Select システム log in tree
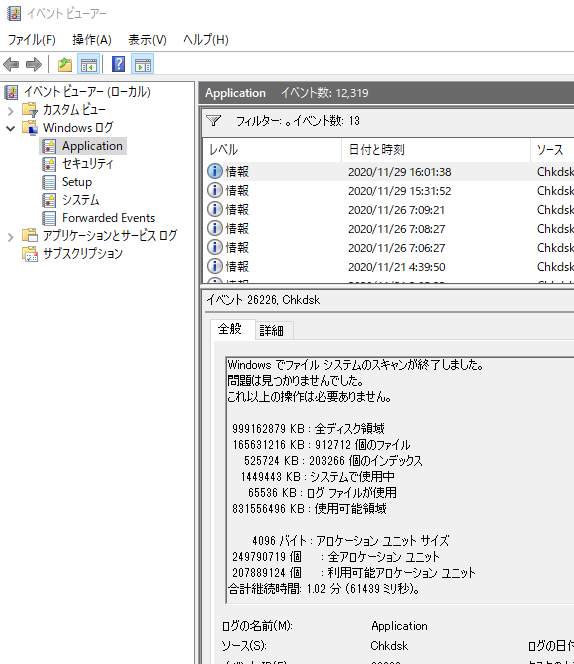This screenshot has width=574, height=664. tap(80, 200)
